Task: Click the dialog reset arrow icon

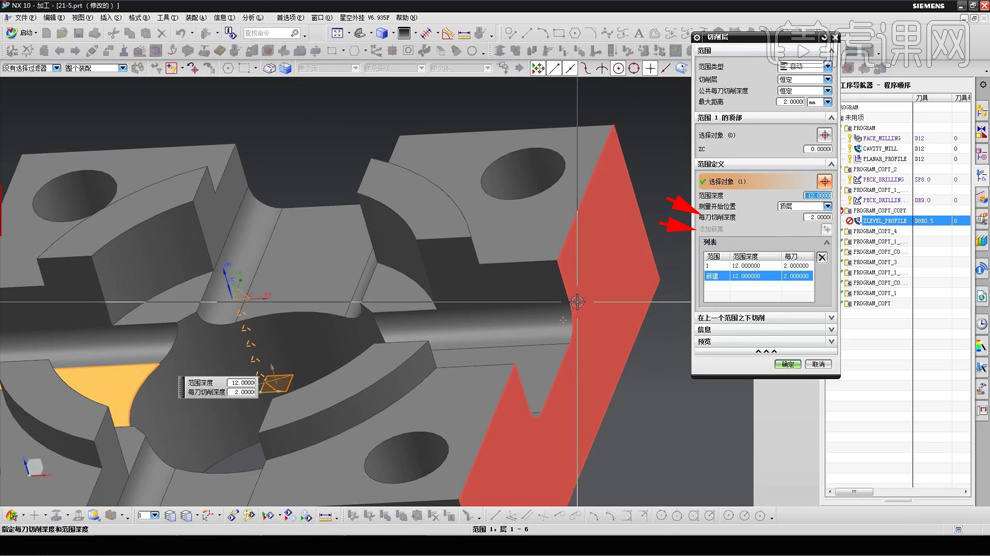Action: coord(824,37)
